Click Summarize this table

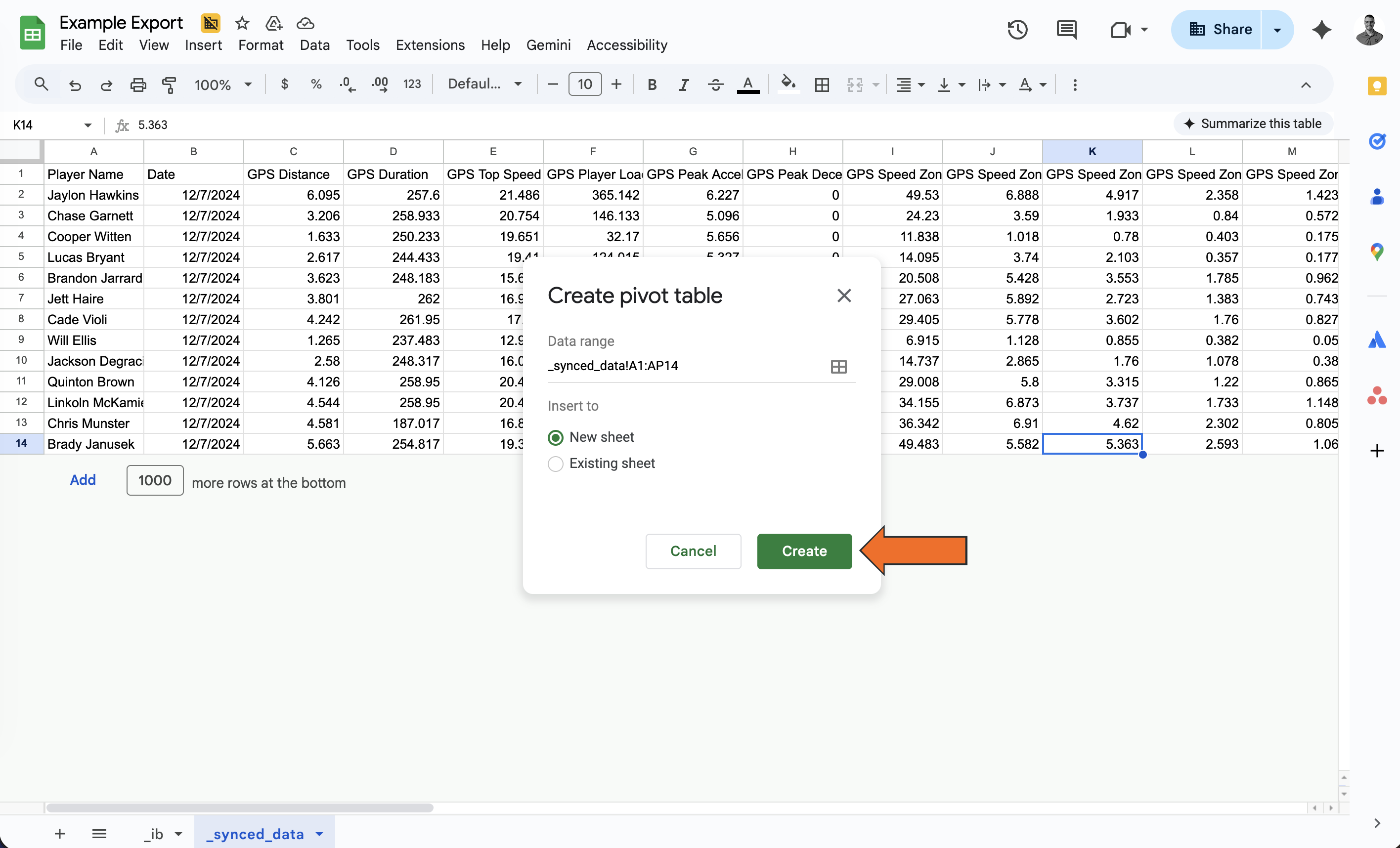1253,124
